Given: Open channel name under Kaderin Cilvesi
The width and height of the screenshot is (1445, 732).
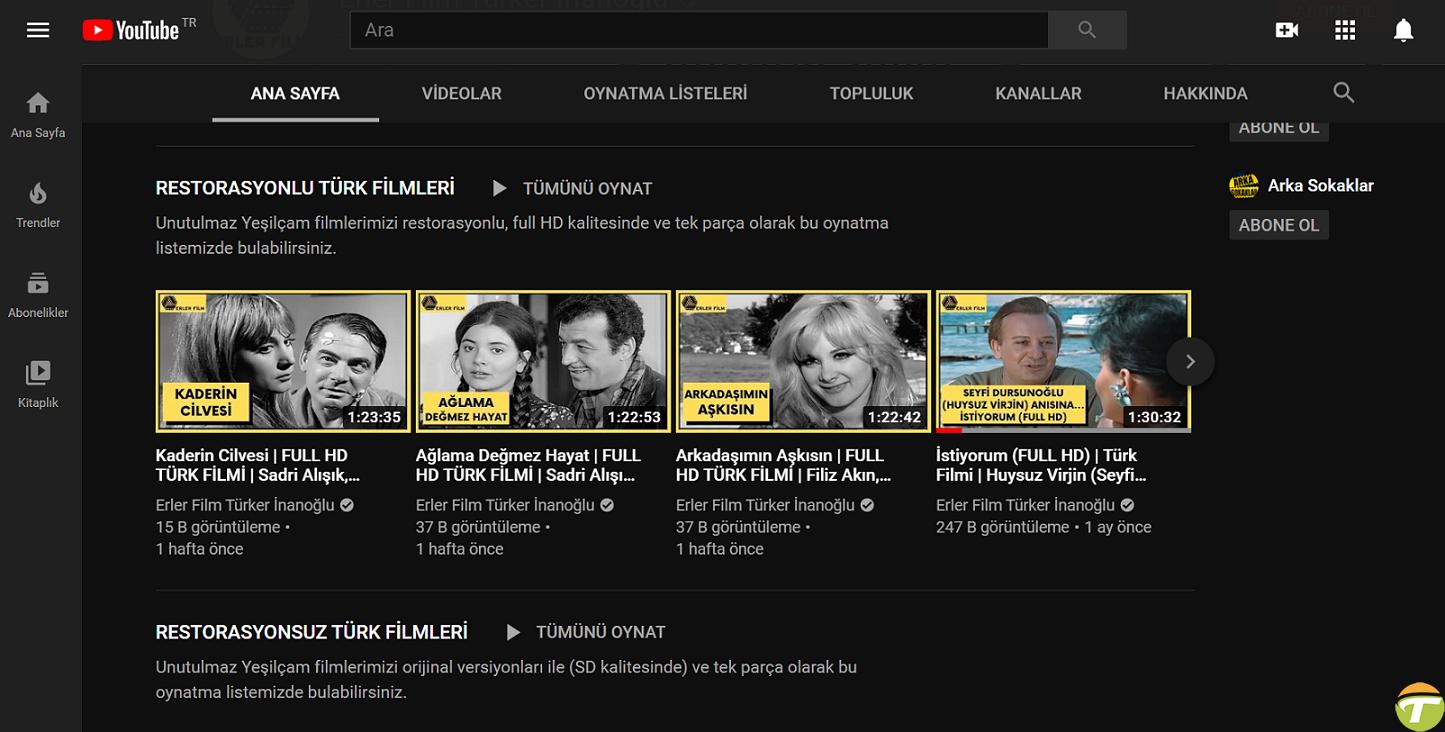Looking at the screenshot, I should pyautogui.click(x=245, y=505).
